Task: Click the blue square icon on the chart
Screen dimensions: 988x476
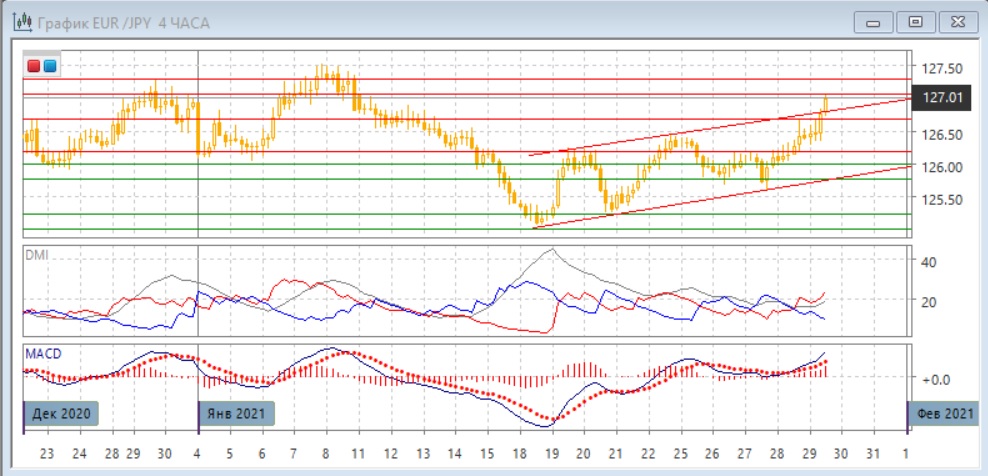Action: coord(49,66)
